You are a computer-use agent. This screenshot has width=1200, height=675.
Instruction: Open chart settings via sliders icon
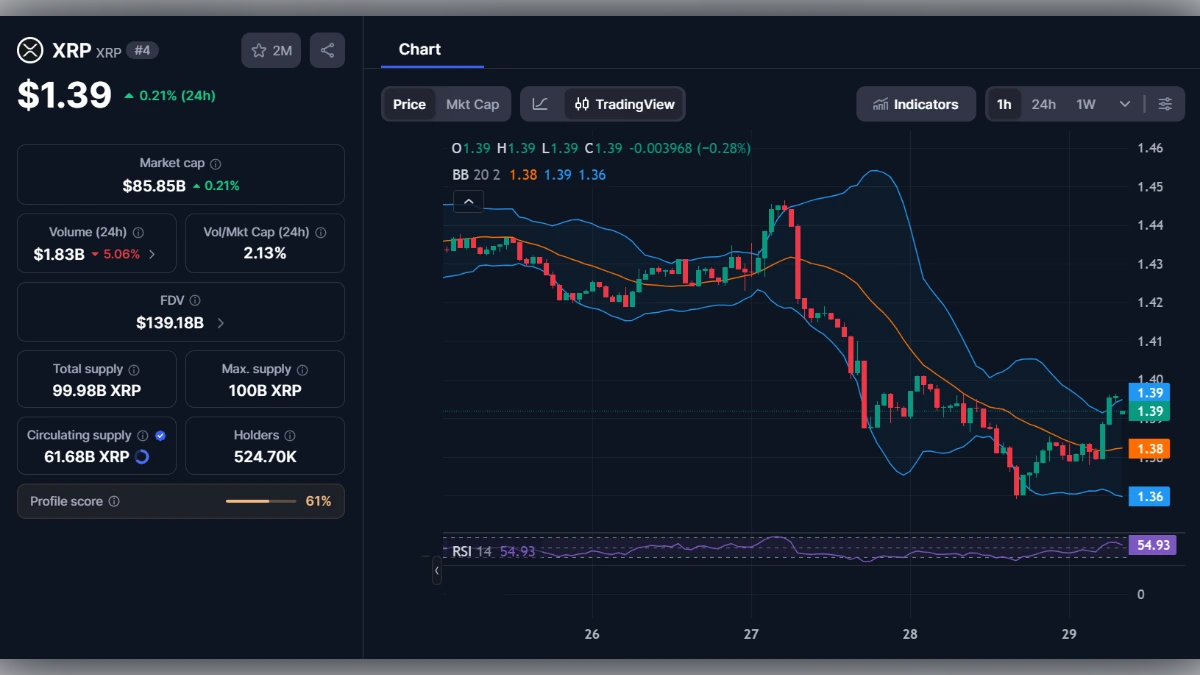click(x=1166, y=103)
